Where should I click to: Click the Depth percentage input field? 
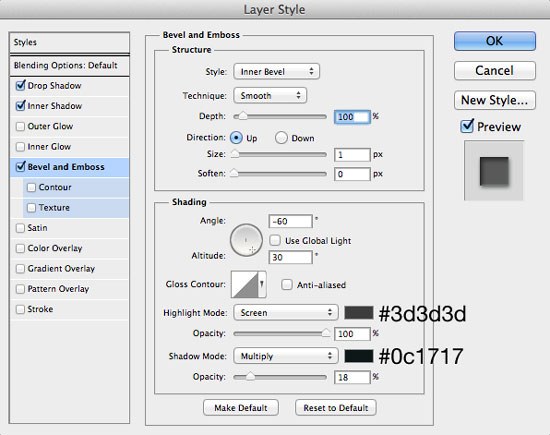point(352,117)
